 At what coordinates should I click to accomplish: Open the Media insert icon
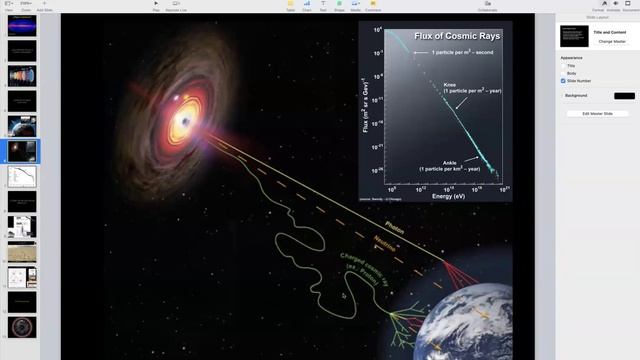(x=355, y=3)
